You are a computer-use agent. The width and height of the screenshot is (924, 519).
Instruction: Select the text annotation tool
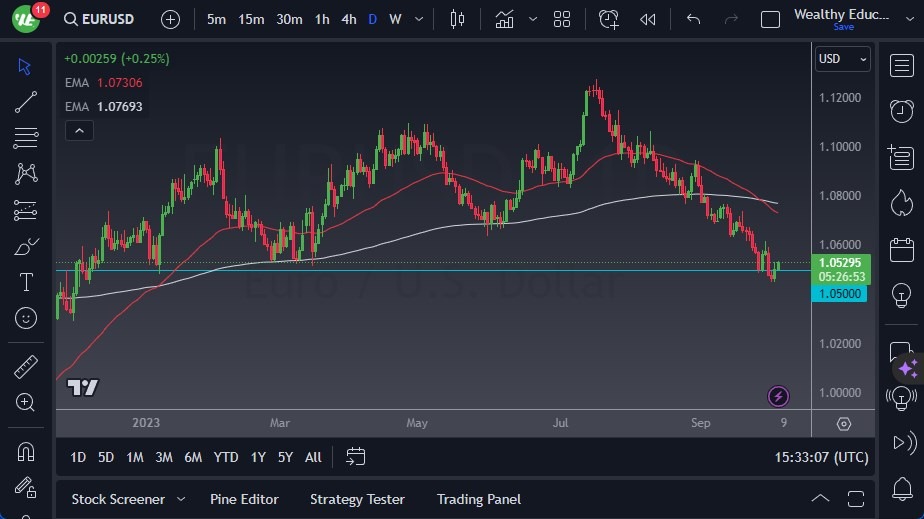[26, 282]
